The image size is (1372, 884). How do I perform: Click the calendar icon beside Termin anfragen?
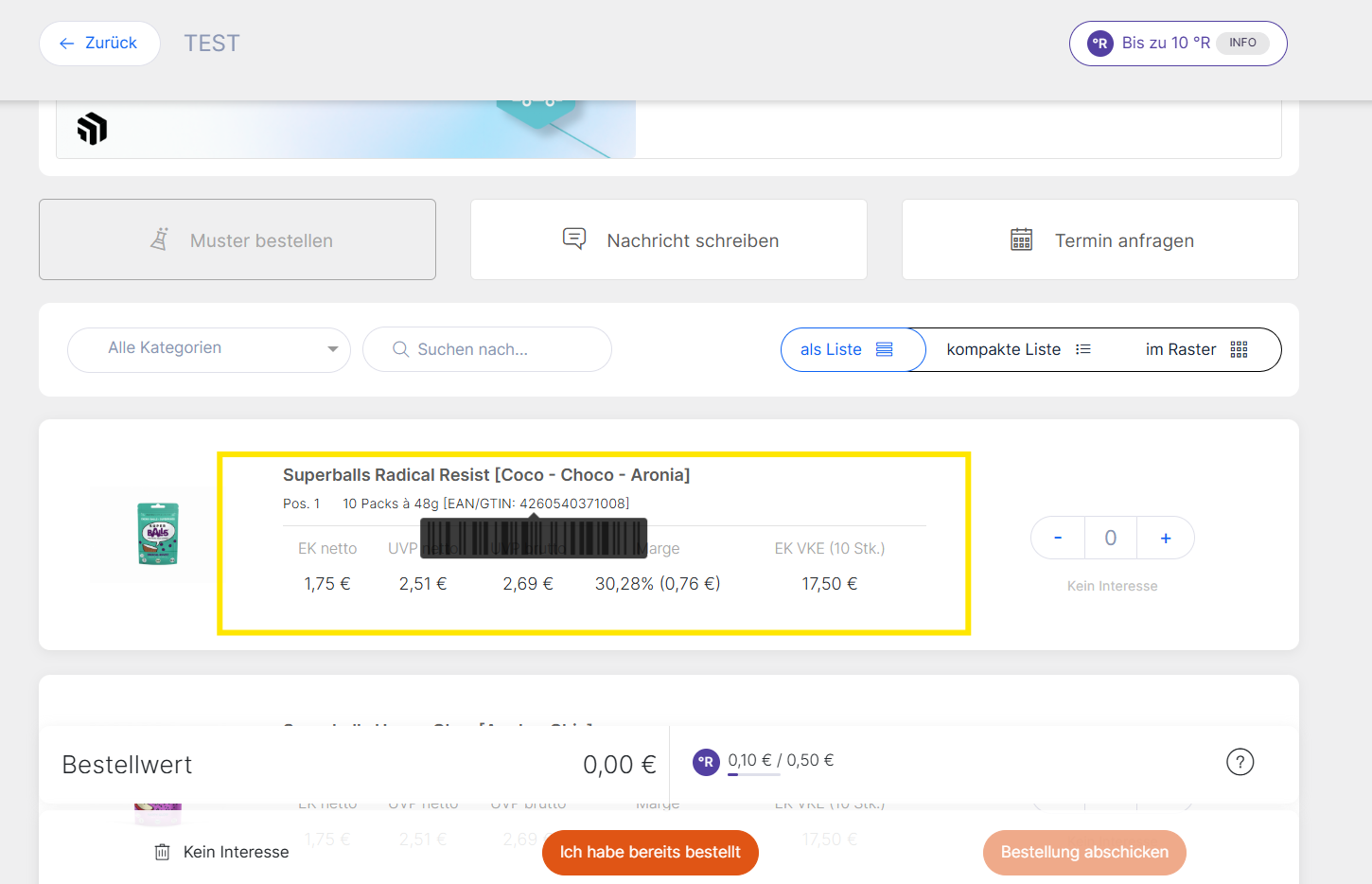(x=1022, y=239)
